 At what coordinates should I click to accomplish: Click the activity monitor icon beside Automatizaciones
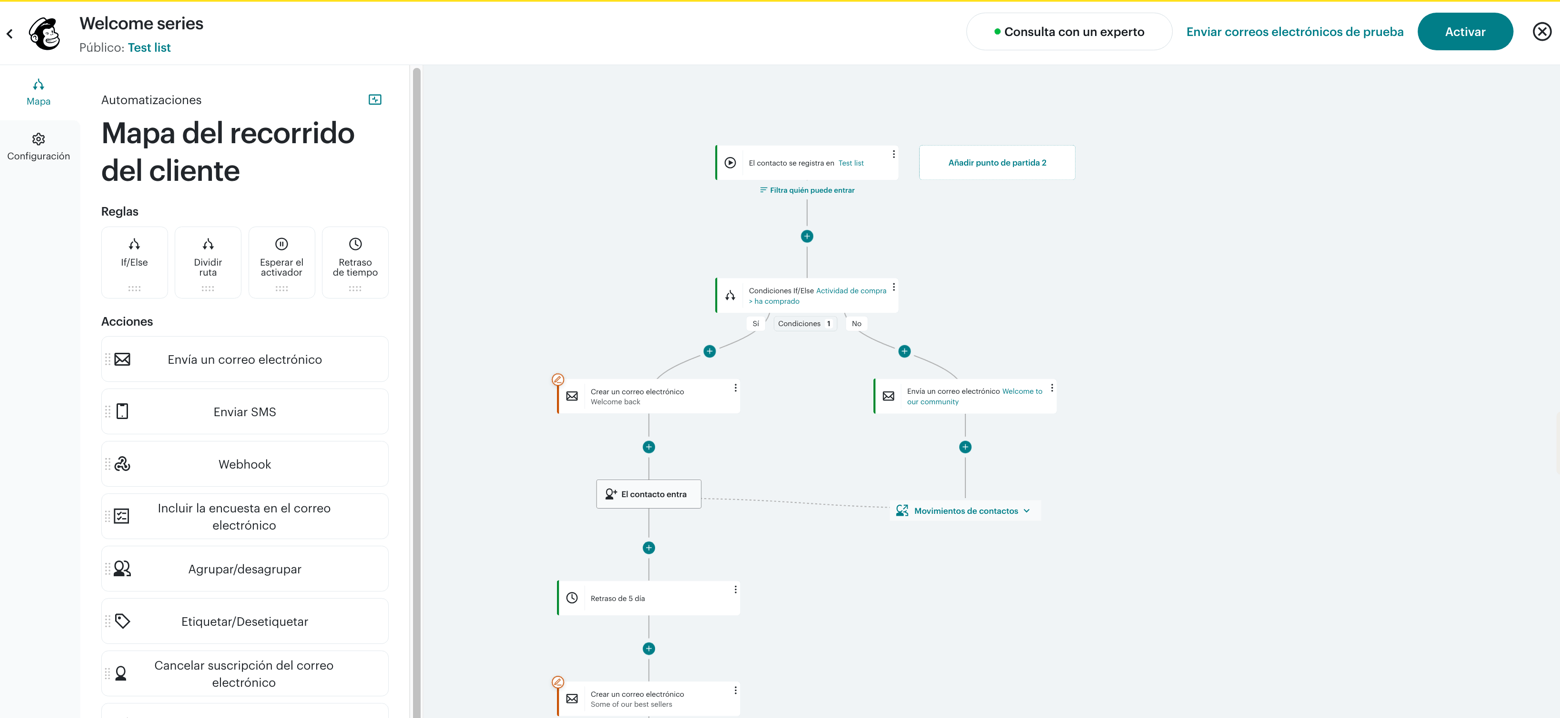pyautogui.click(x=375, y=100)
